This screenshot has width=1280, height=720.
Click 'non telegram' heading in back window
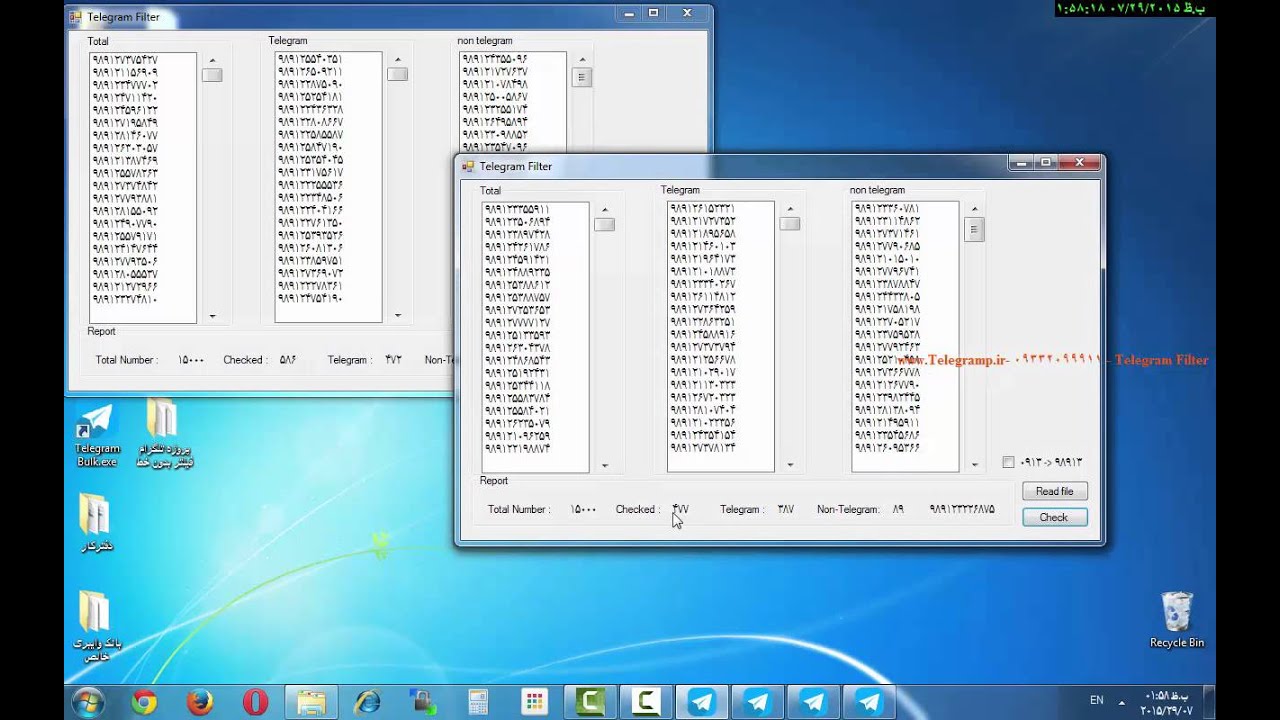(x=485, y=41)
